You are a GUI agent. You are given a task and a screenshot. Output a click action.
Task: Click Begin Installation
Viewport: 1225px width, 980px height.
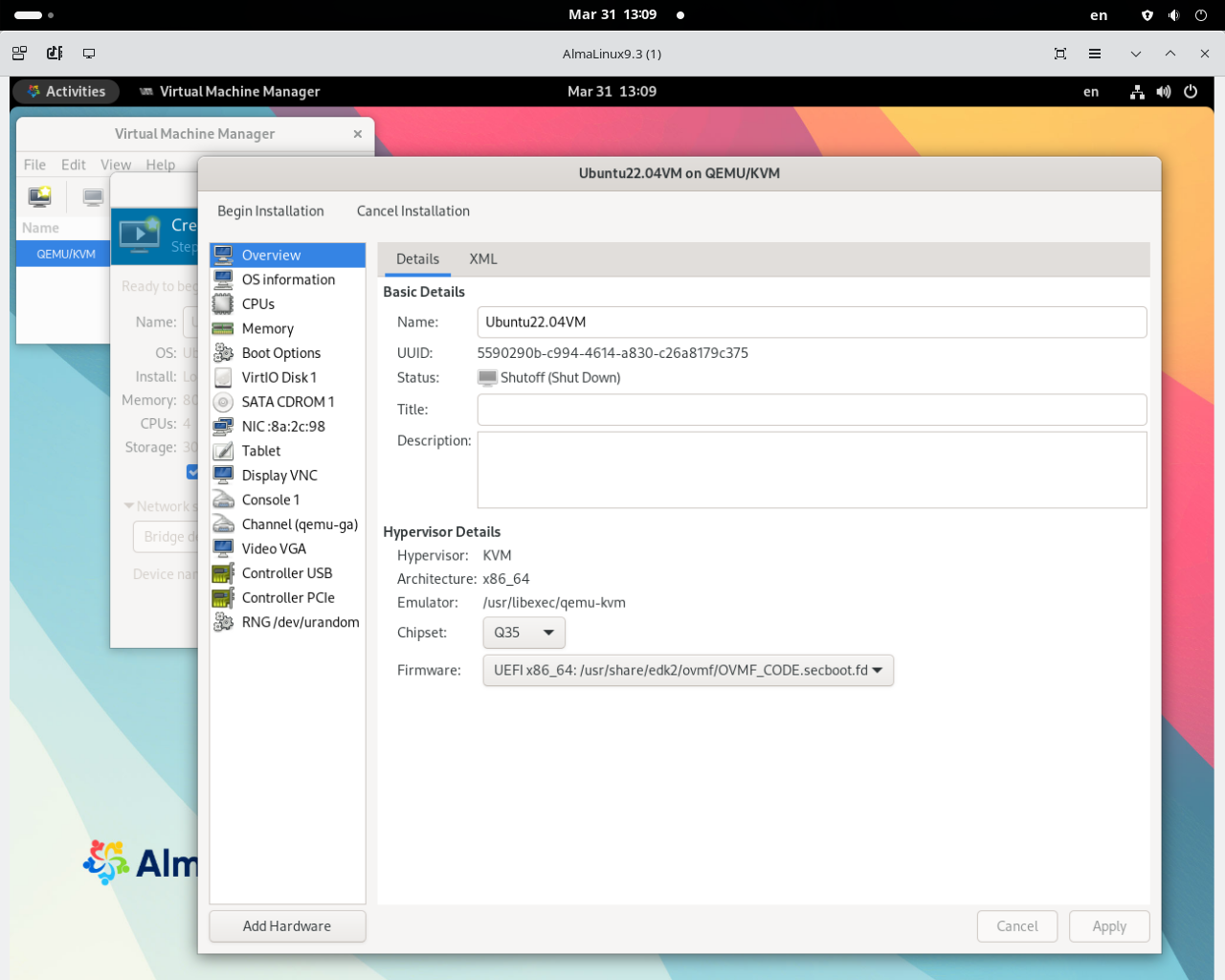pyautogui.click(x=271, y=212)
